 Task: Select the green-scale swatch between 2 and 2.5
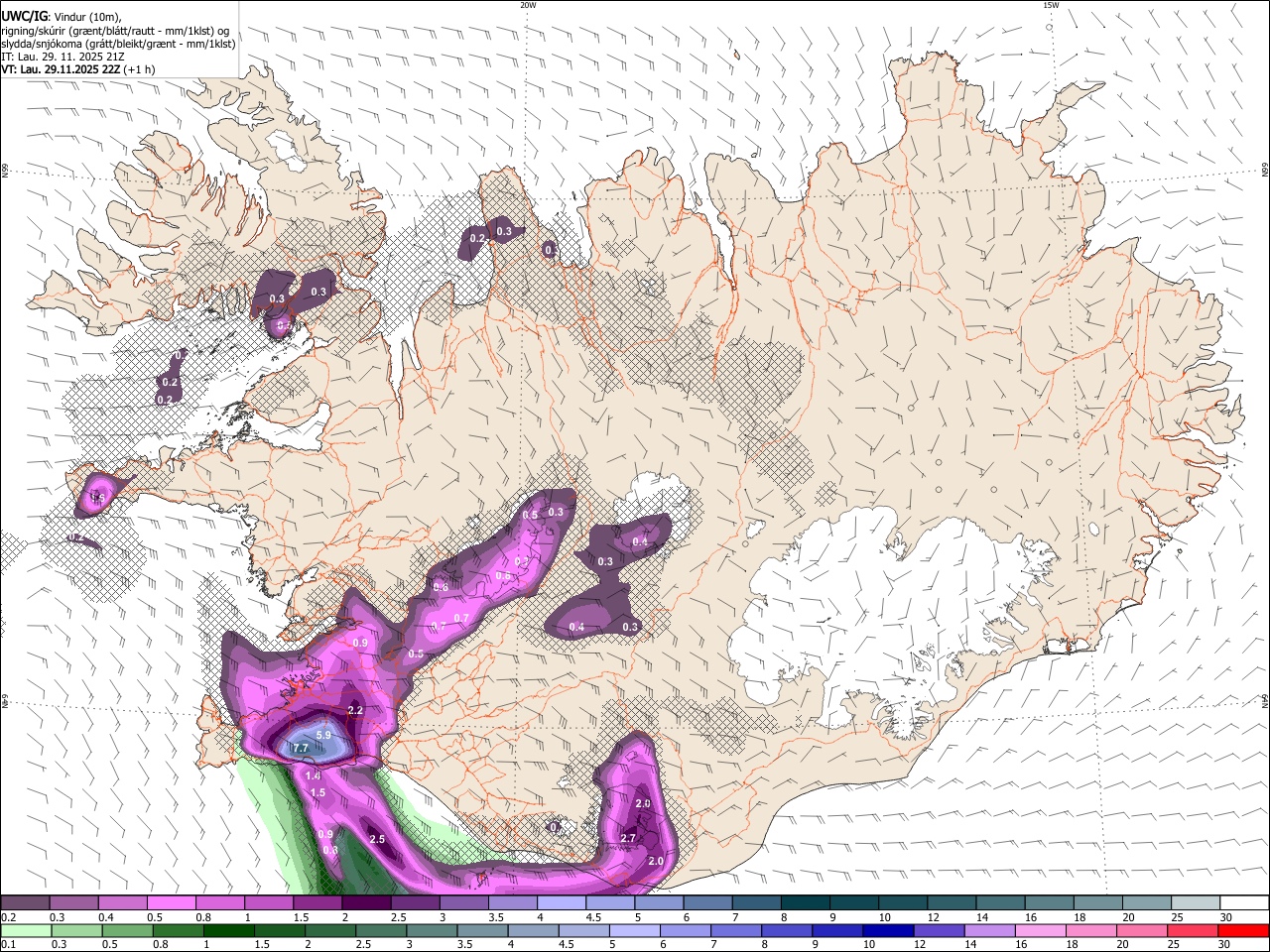(329, 930)
